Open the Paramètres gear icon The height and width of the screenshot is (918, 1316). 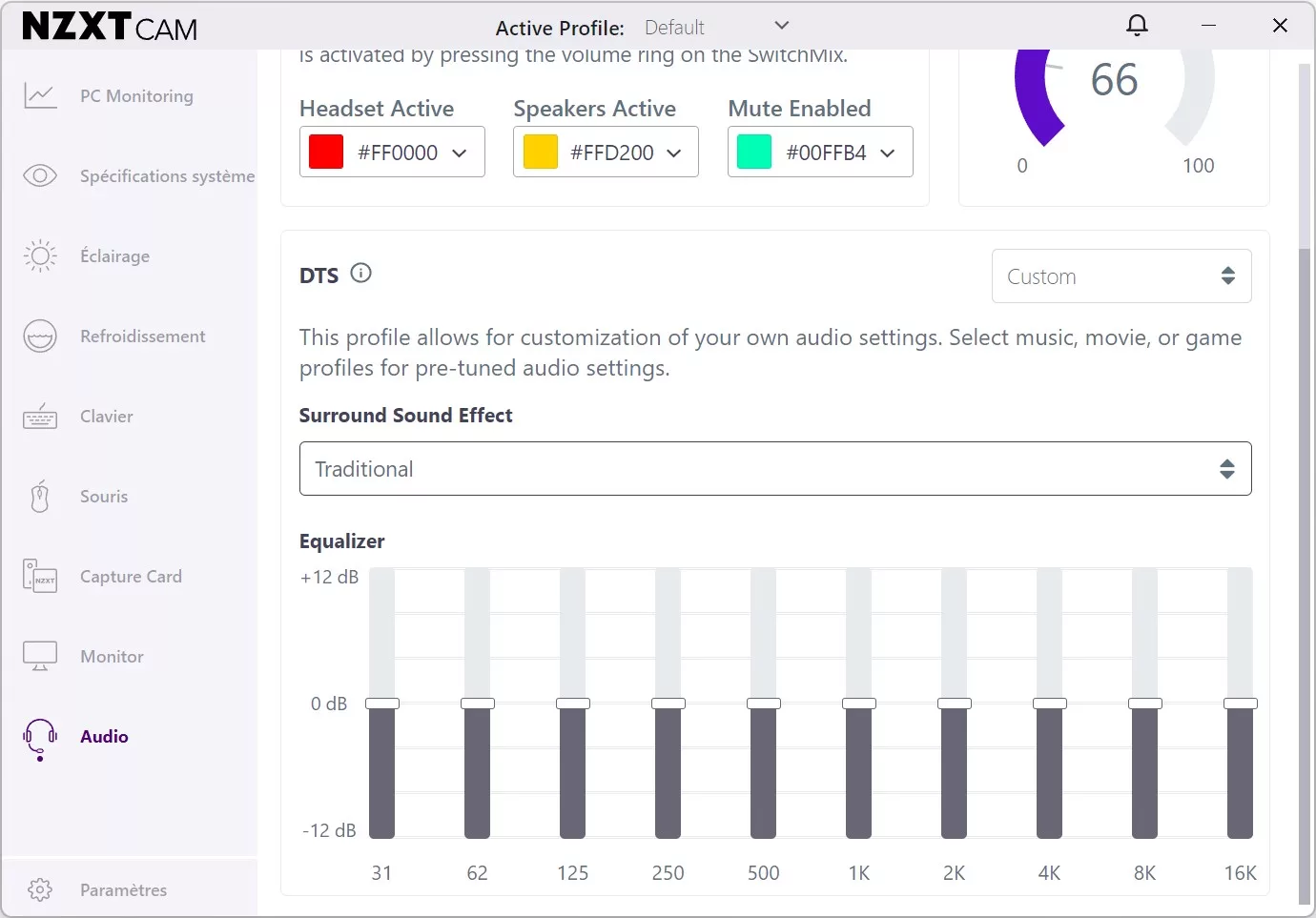[40, 889]
